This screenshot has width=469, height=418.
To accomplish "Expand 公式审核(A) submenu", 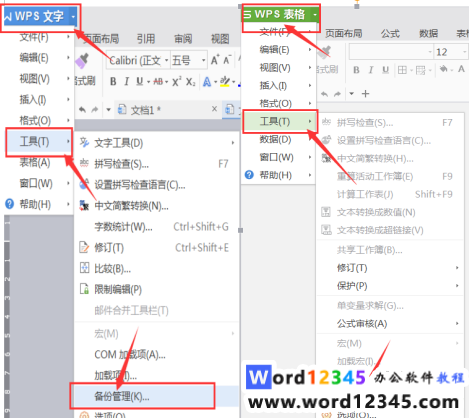I will pyautogui.click(x=457, y=323).
